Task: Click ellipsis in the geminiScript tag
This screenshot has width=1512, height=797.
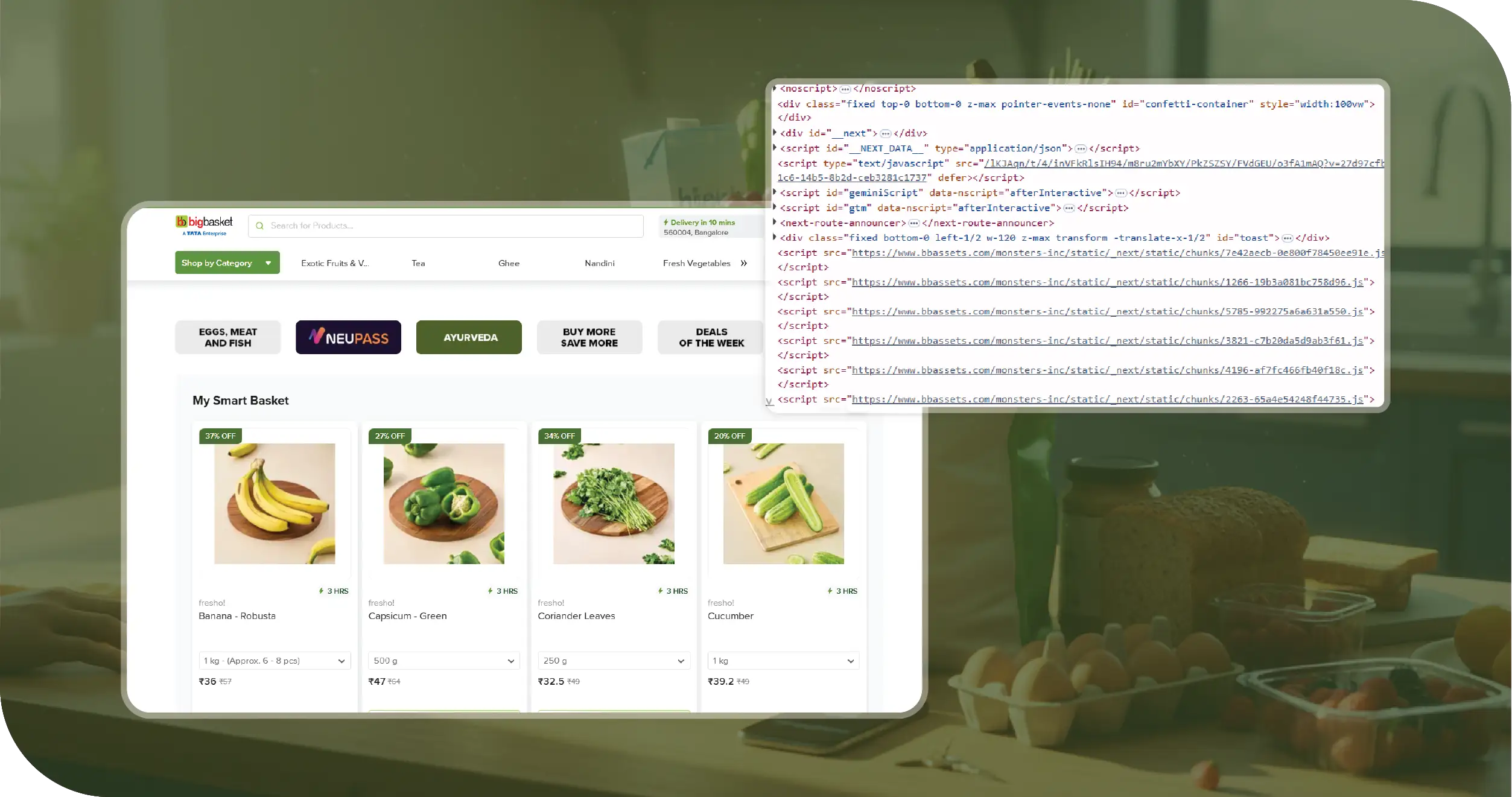Action: (x=1120, y=193)
